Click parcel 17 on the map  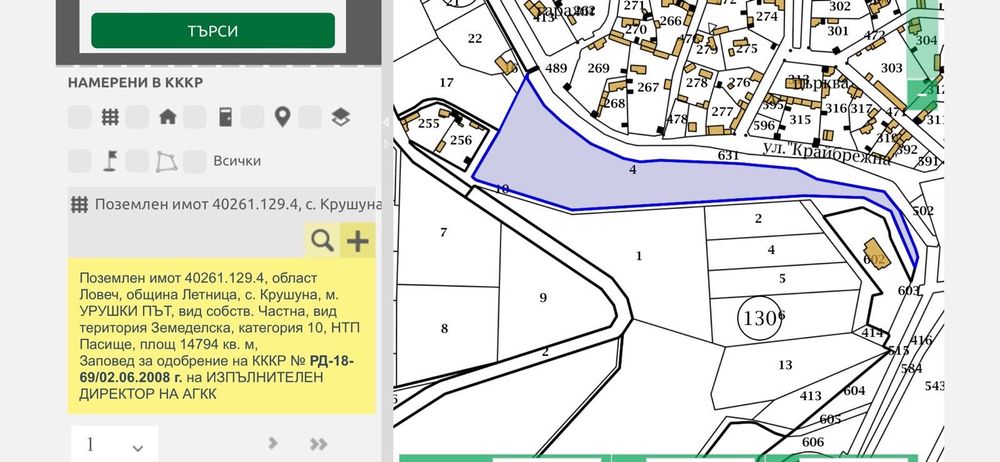[x=446, y=82]
